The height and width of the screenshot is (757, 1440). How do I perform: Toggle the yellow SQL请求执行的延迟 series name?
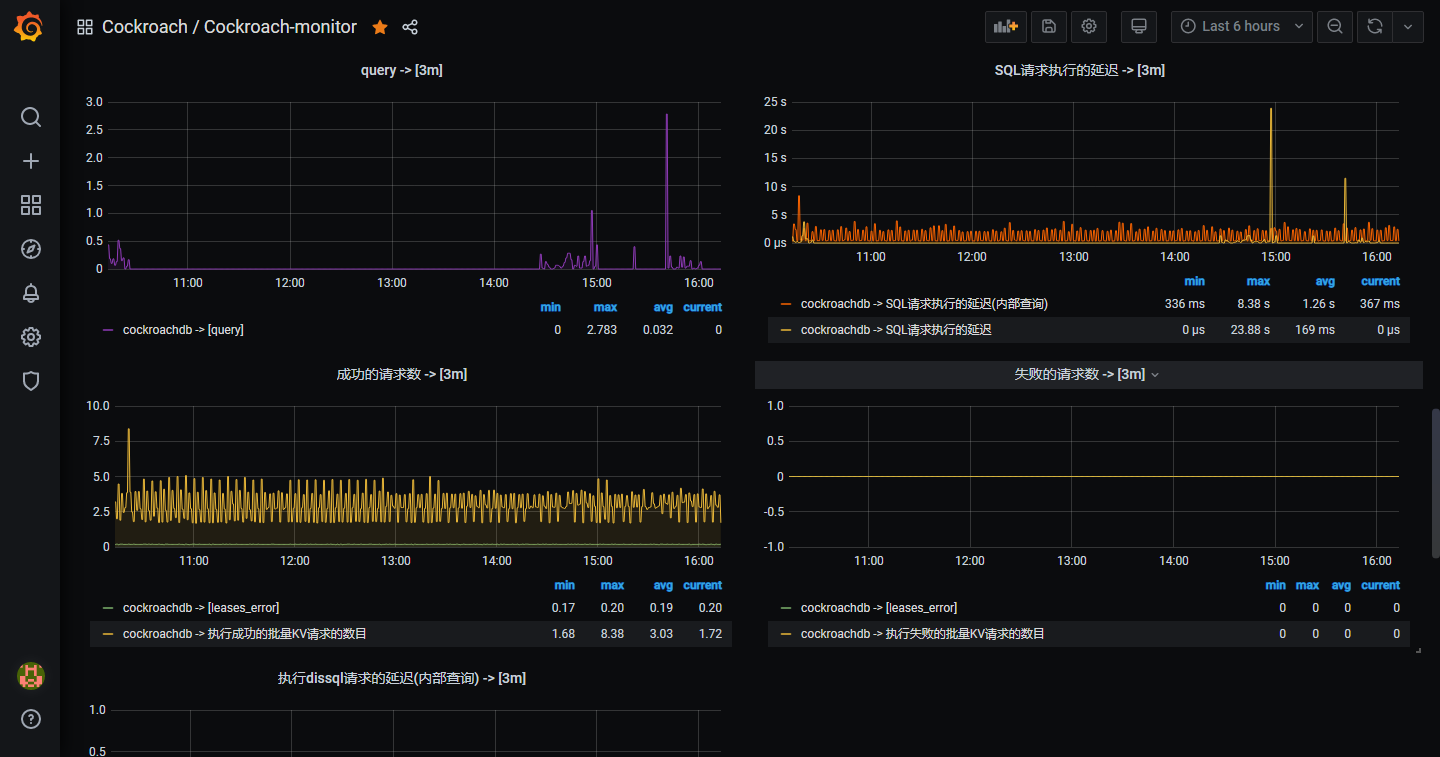click(896, 330)
